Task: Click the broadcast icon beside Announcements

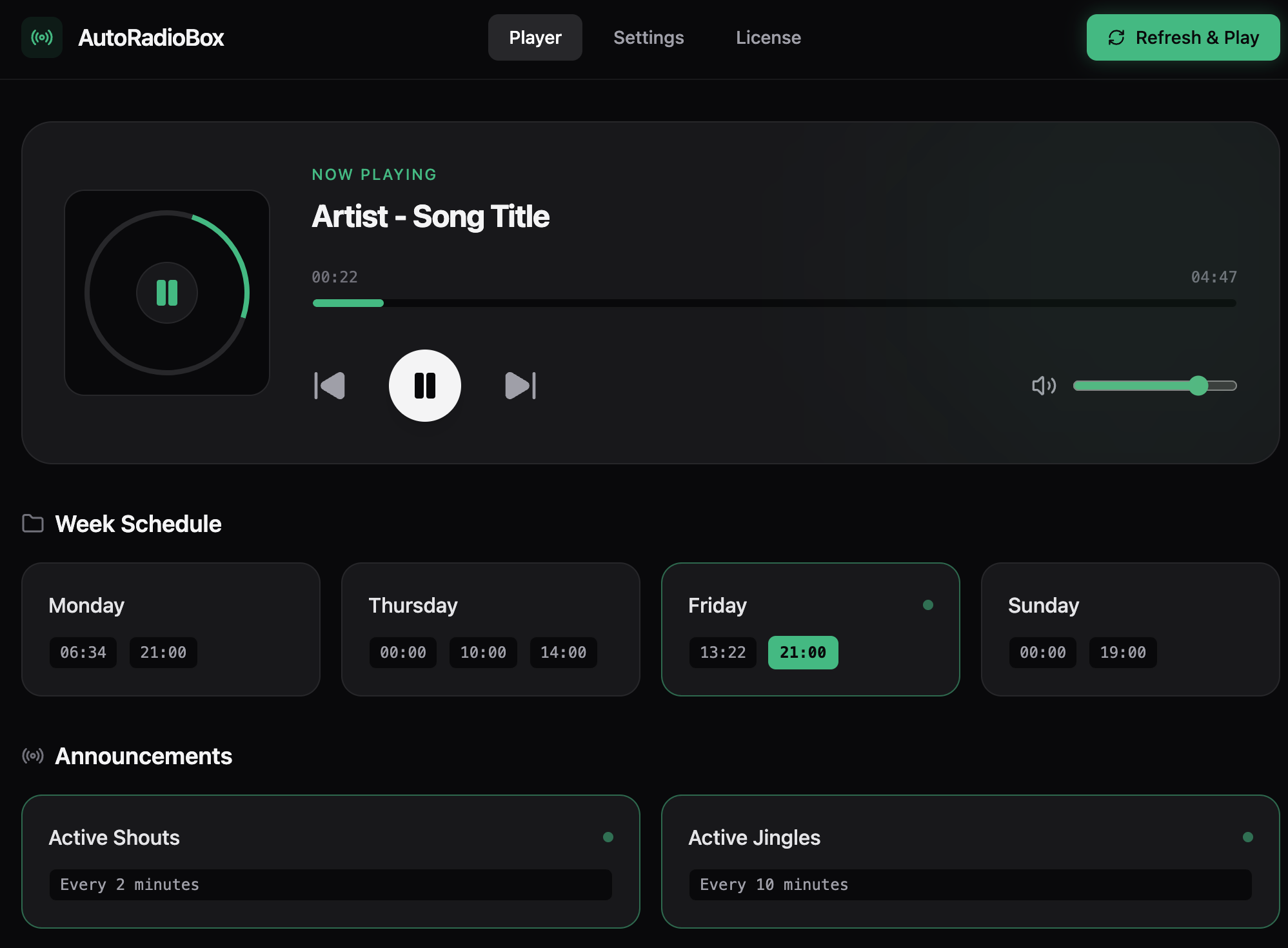Action: (x=33, y=756)
